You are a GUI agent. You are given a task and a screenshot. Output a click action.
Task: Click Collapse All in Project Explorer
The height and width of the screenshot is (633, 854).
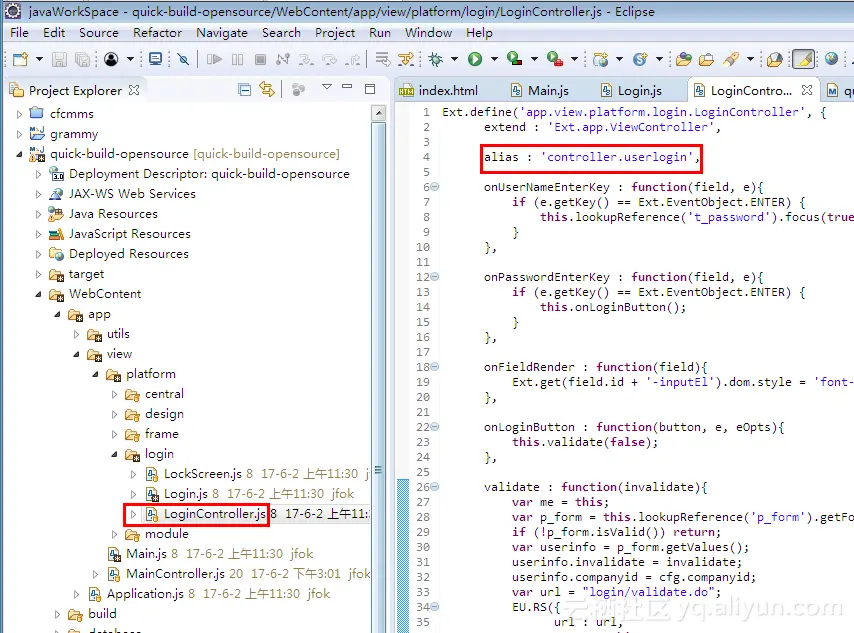click(245, 90)
